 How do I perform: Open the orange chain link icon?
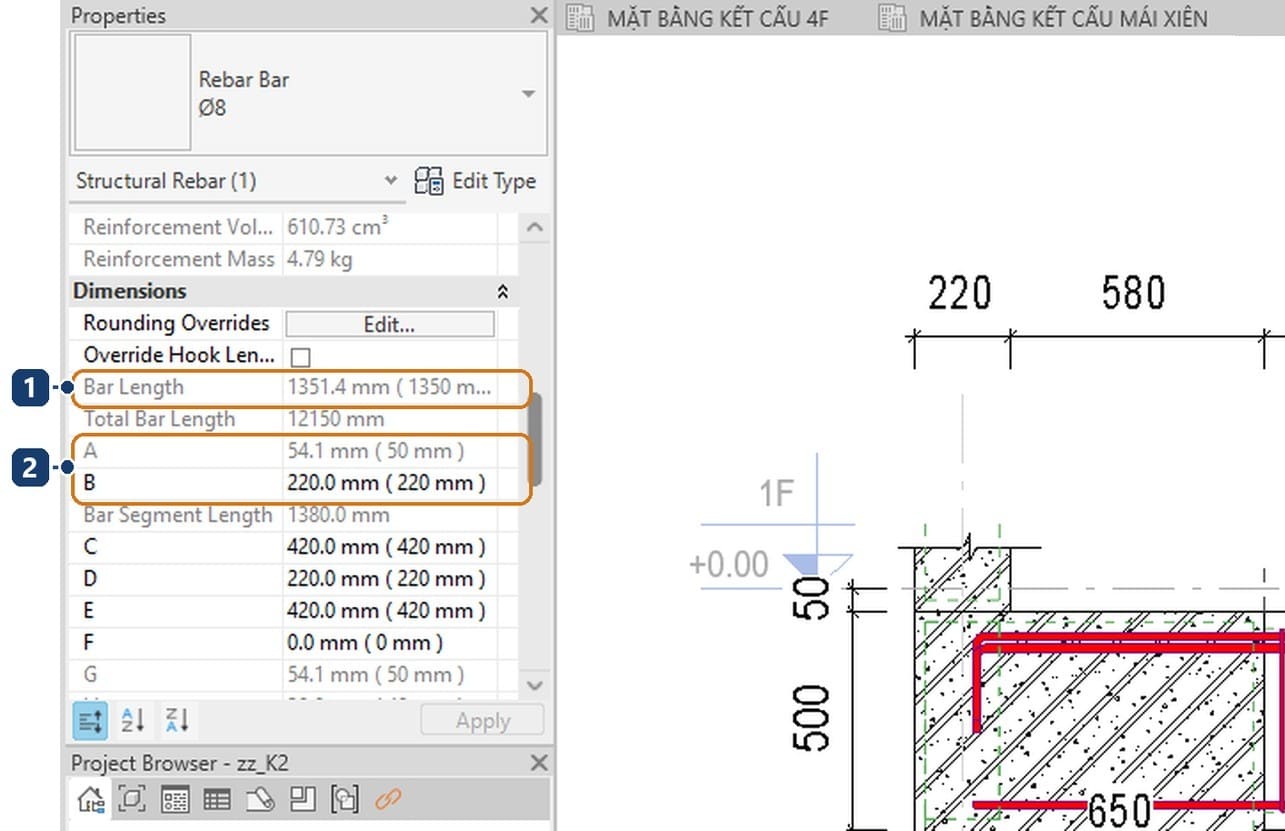click(x=388, y=799)
